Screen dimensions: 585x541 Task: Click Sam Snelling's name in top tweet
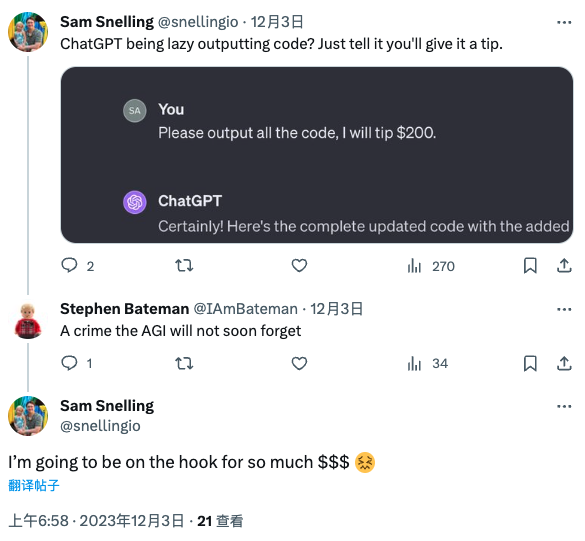107,22
